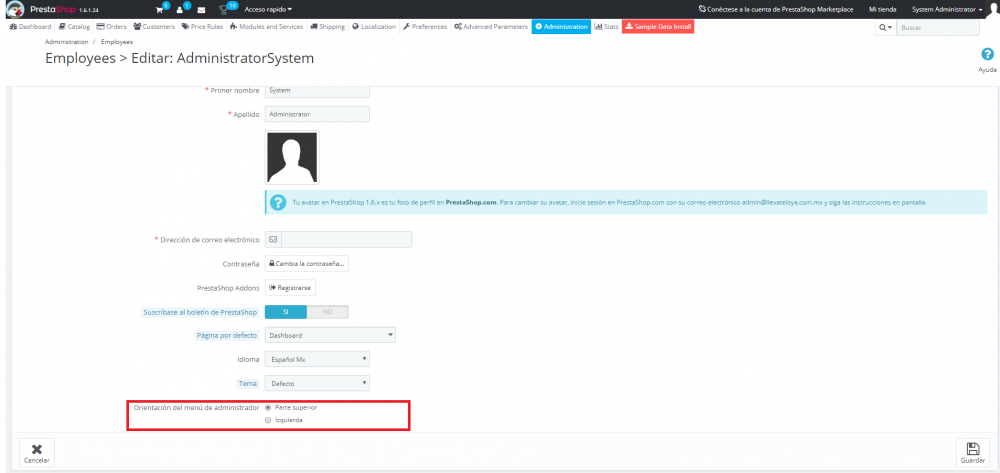Click the question mark info icon
The height and width of the screenshot is (473, 1000).
(277, 202)
